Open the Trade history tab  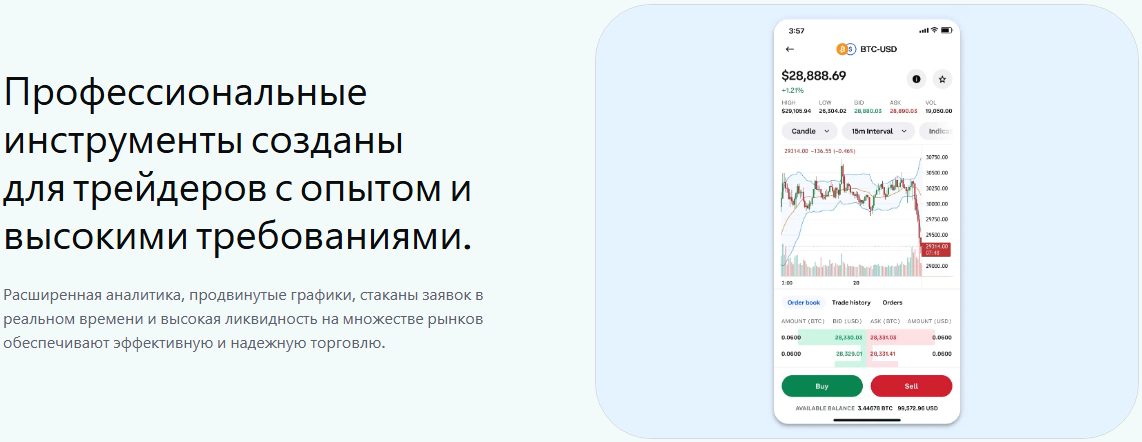[851, 302]
